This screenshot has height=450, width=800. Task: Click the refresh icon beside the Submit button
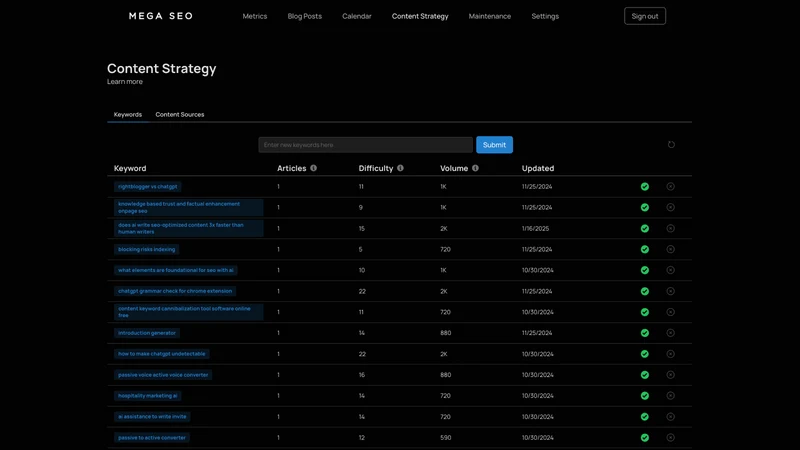[x=671, y=145]
